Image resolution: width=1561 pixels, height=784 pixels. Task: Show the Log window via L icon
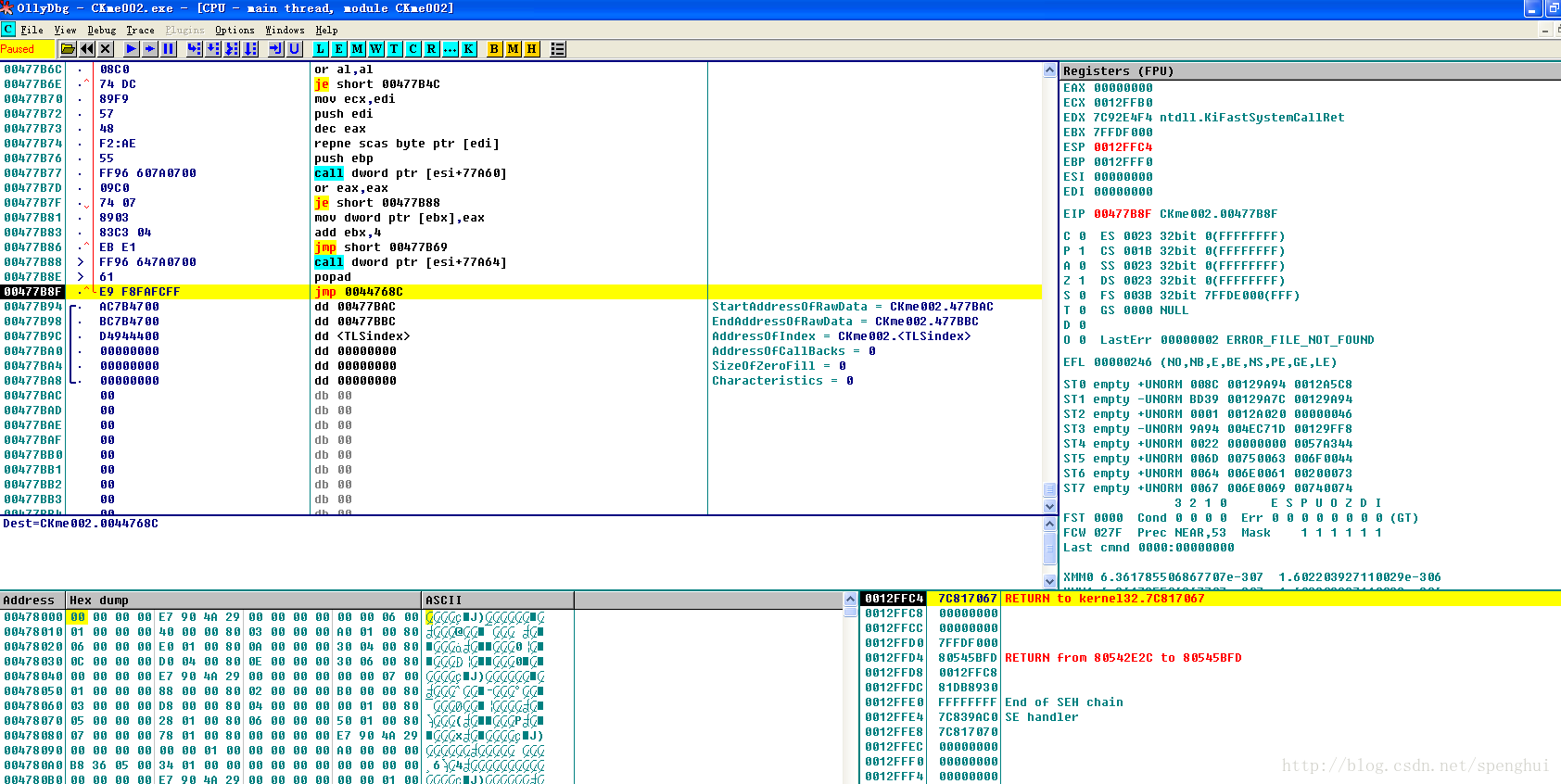pos(320,49)
